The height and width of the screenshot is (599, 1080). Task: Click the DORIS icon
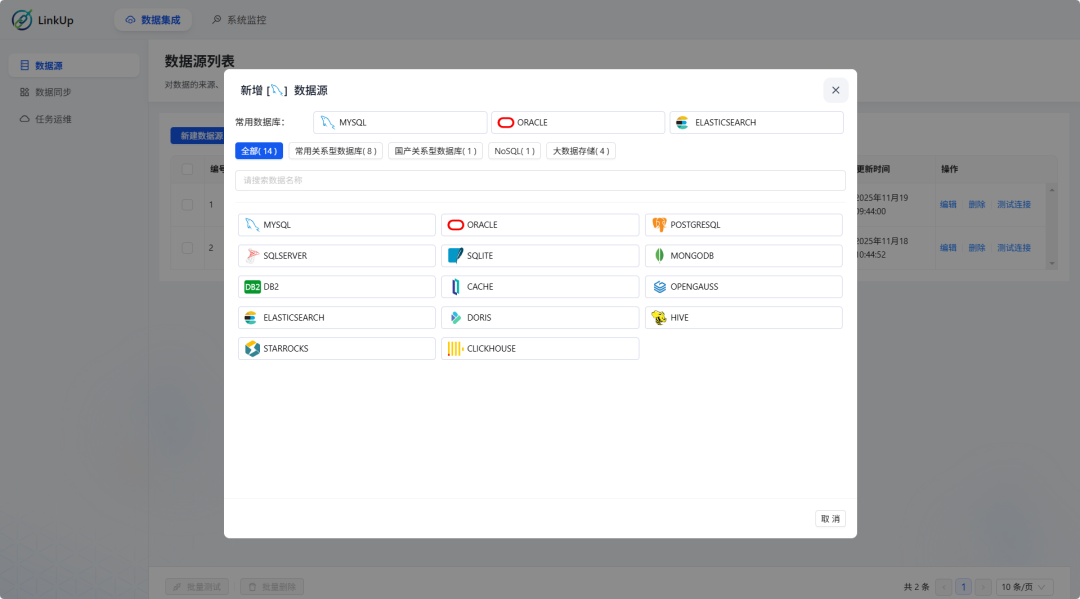(455, 317)
